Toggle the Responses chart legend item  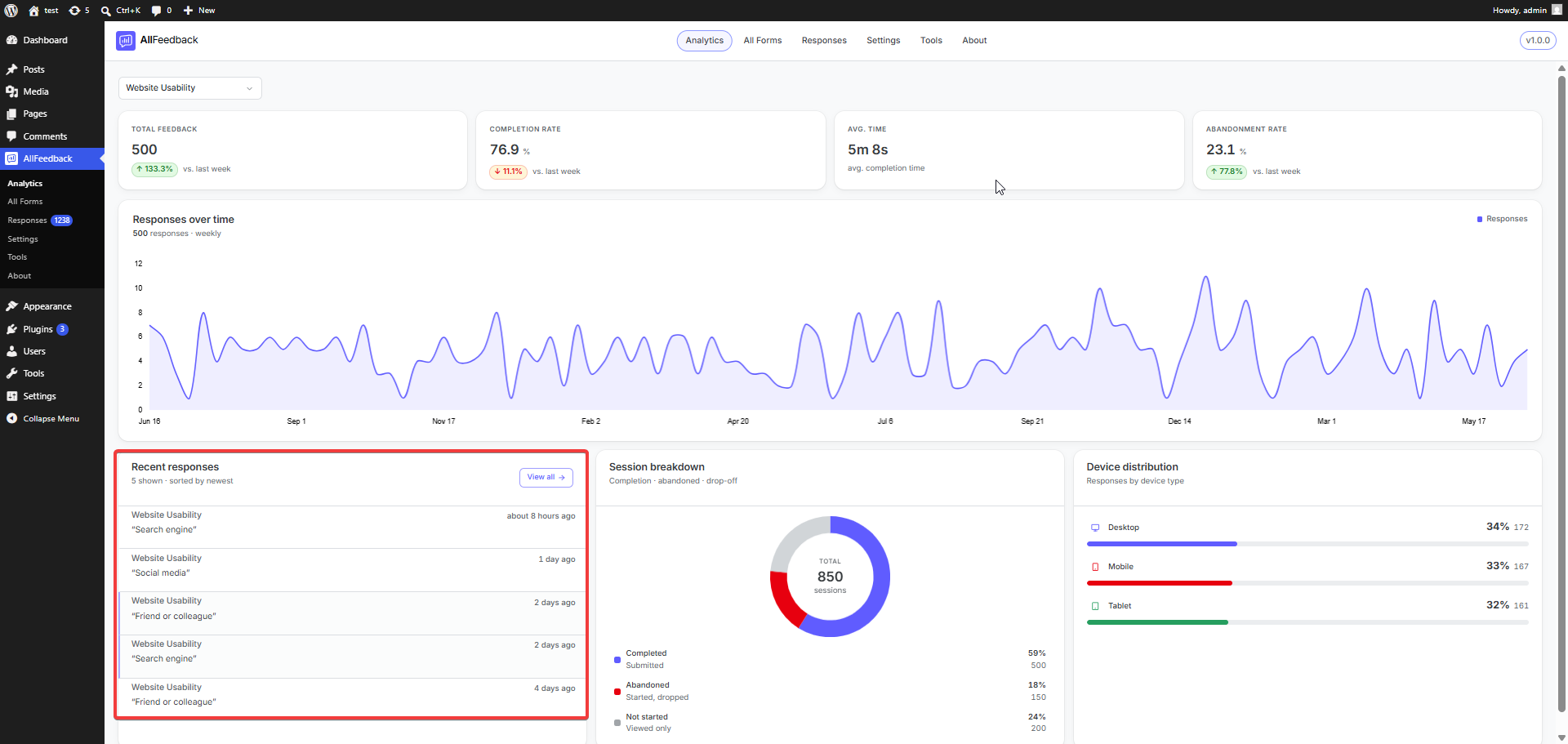click(x=1502, y=219)
